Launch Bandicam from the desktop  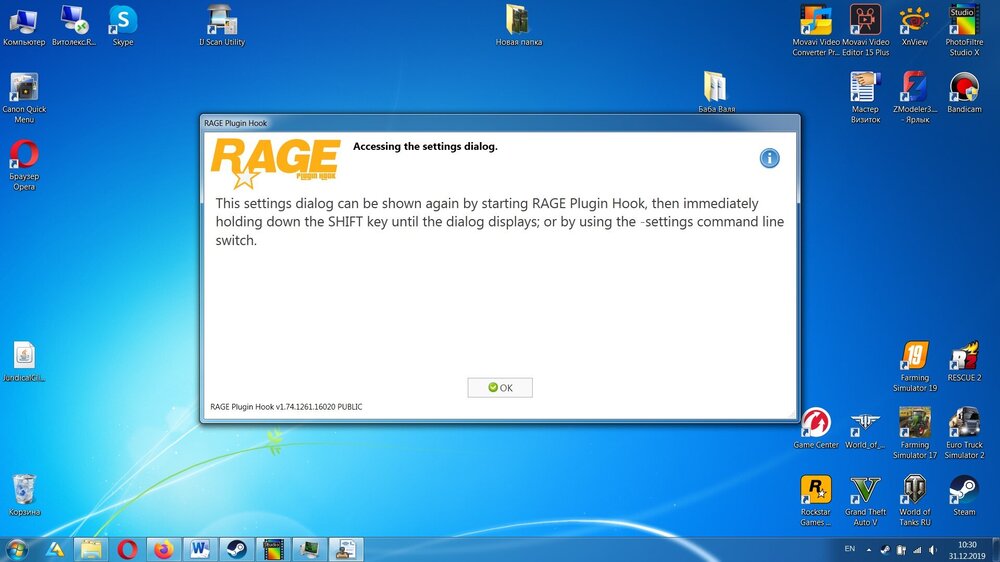tap(964, 92)
